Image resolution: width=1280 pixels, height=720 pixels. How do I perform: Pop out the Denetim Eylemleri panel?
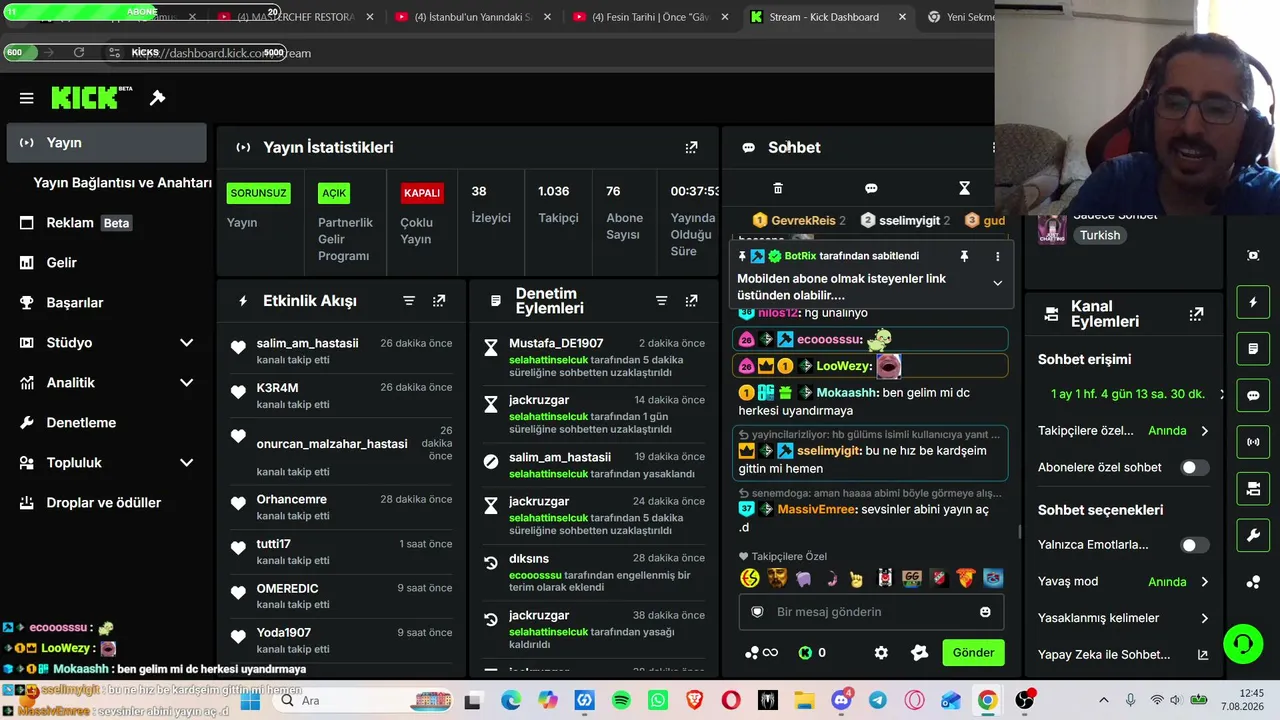coord(691,301)
